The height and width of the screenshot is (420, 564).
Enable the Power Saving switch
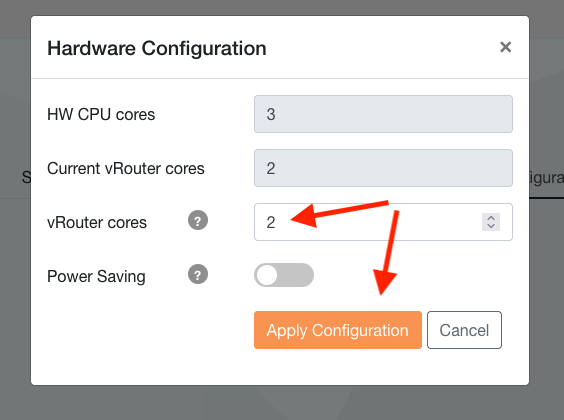point(284,275)
